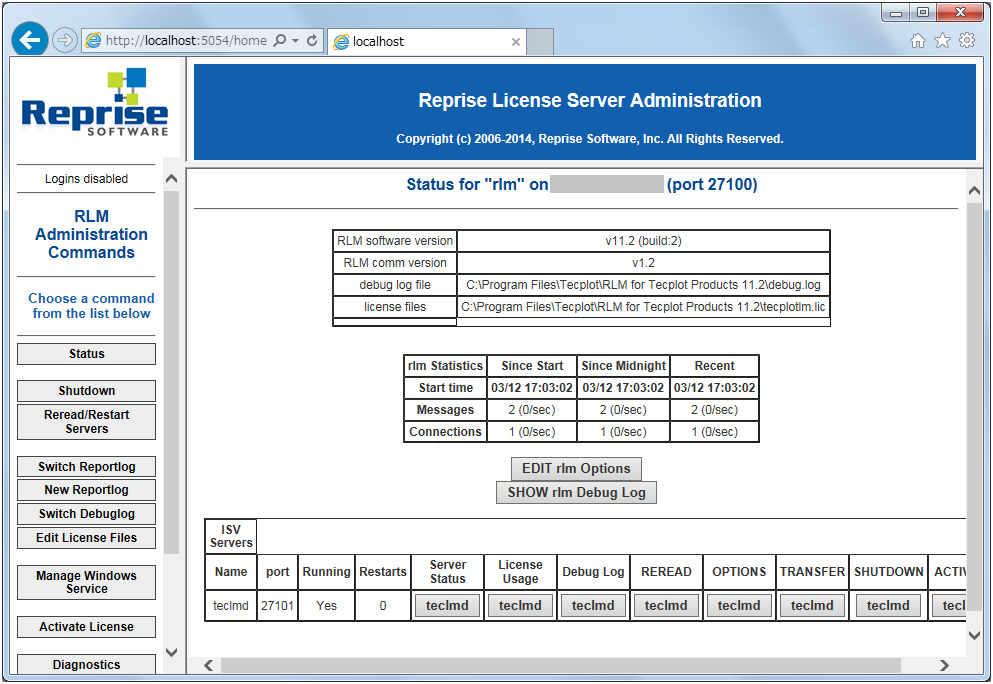
Task: Open the Diagnostics command
Action: point(86,664)
